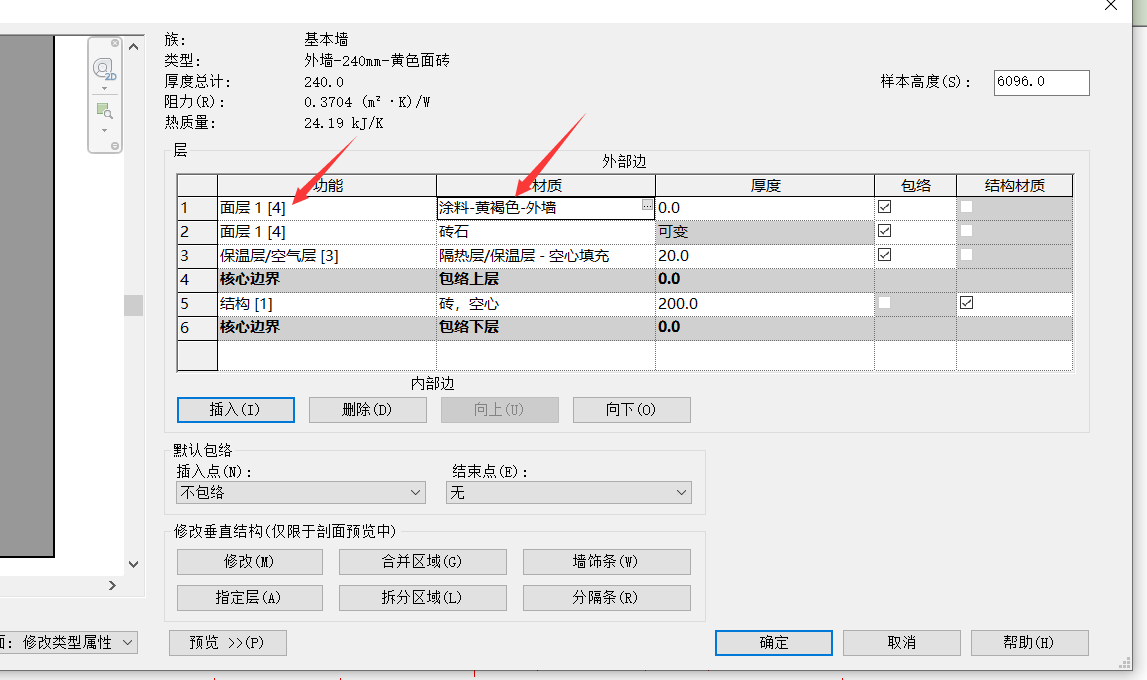This screenshot has height=680, width=1147.
Task: Close the navigation bar with its X icon
Action: 115,44
